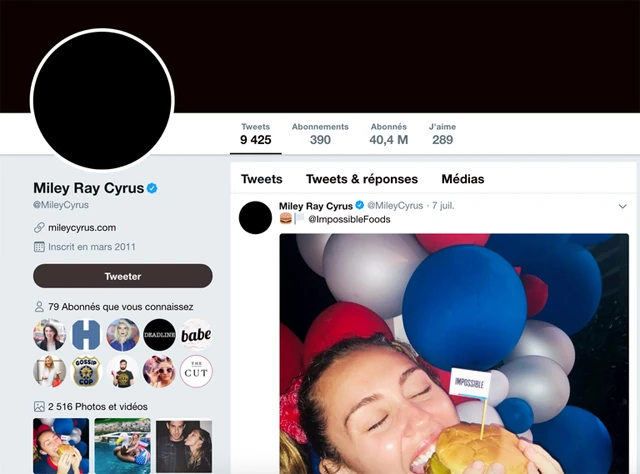Click the large black profile picture
640x474 pixels.
tap(103, 101)
